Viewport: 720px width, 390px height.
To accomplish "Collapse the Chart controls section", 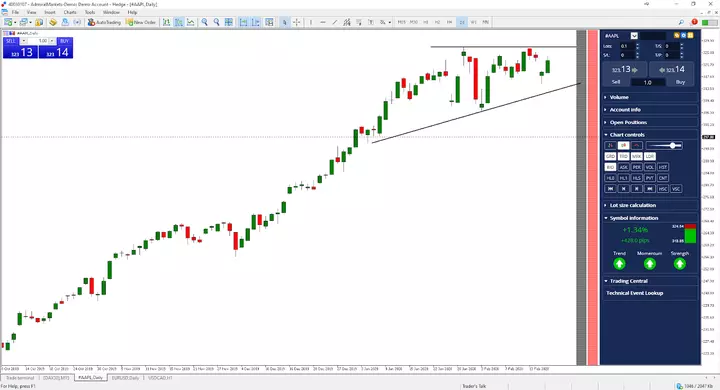I will (650, 135).
